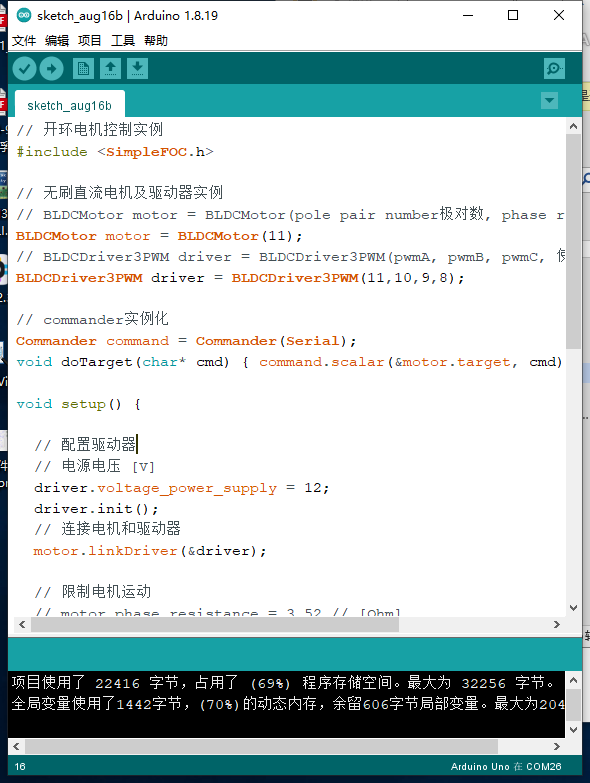Click the '// 开环电机控制实例' comment
Viewport: 590px width, 783px height.
pyautogui.click(x=90, y=130)
